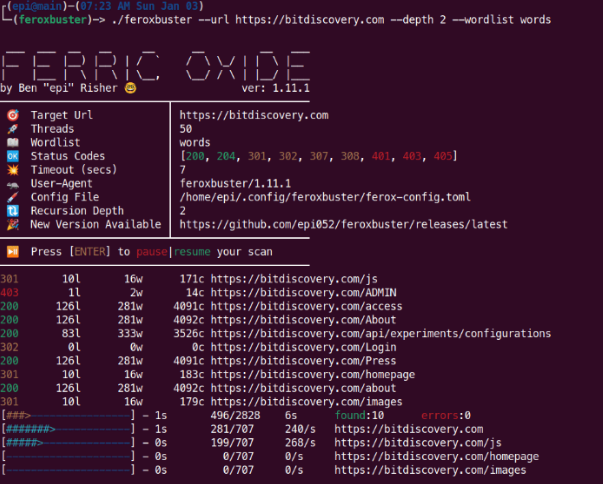Click the book emoji beside Wordlist
Viewport: 603px width, 484px height.
[x=13, y=143]
